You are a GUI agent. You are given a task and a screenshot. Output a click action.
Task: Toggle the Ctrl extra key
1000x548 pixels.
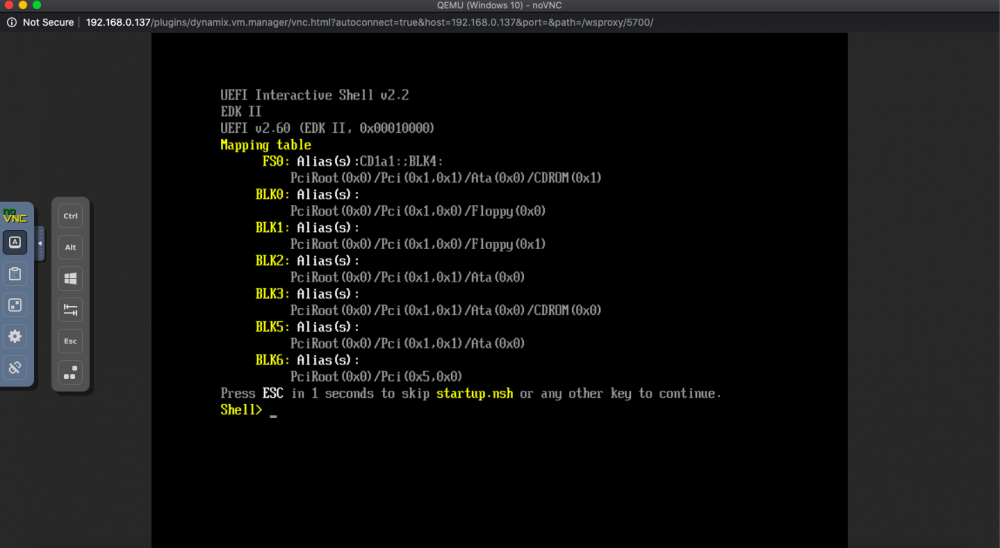click(70, 216)
